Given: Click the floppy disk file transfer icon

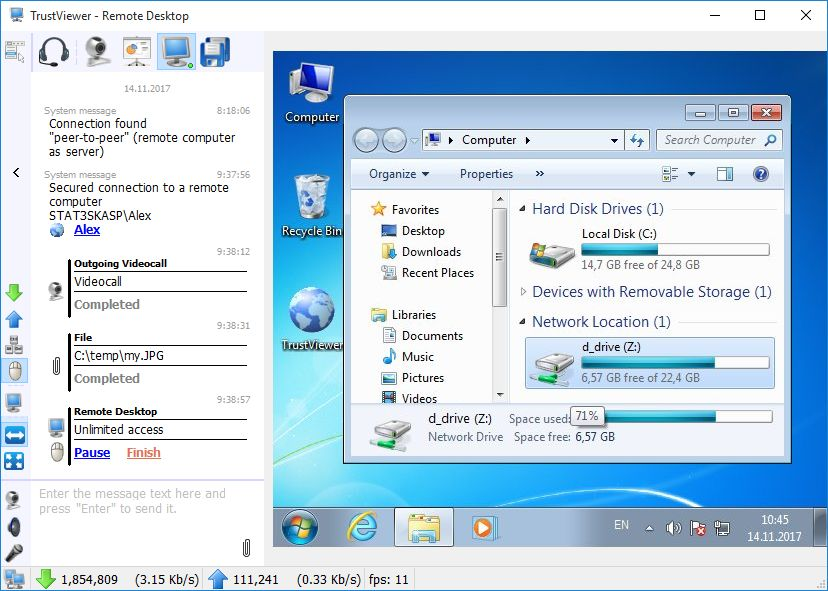Looking at the screenshot, I should pos(215,51).
